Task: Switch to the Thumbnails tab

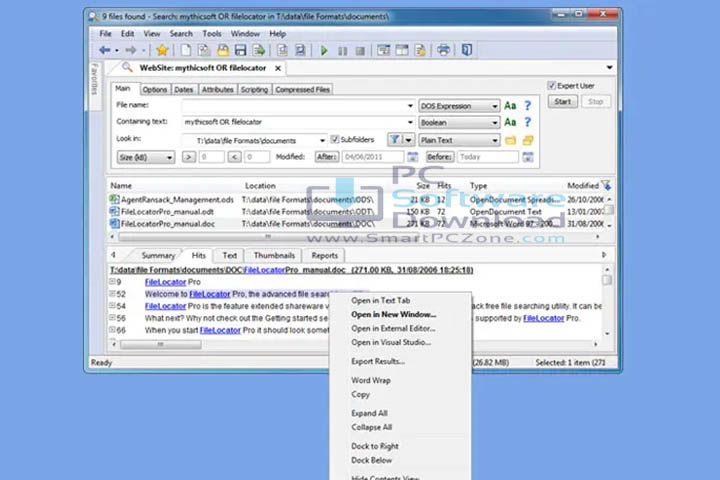Action: point(274,255)
